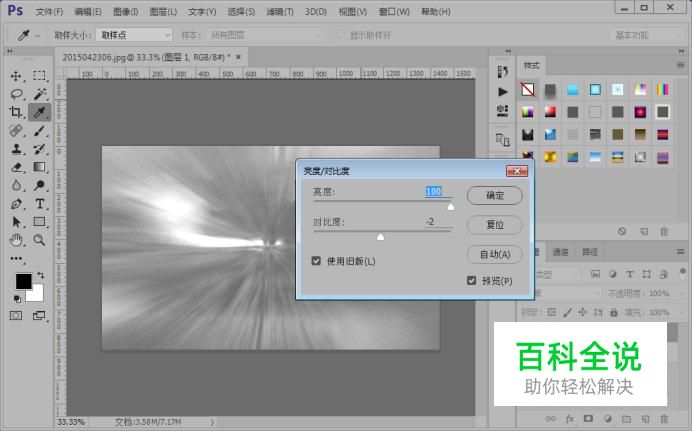Open the 窗口(W) menu
The width and height of the screenshot is (692, 431).
point(394,12)
